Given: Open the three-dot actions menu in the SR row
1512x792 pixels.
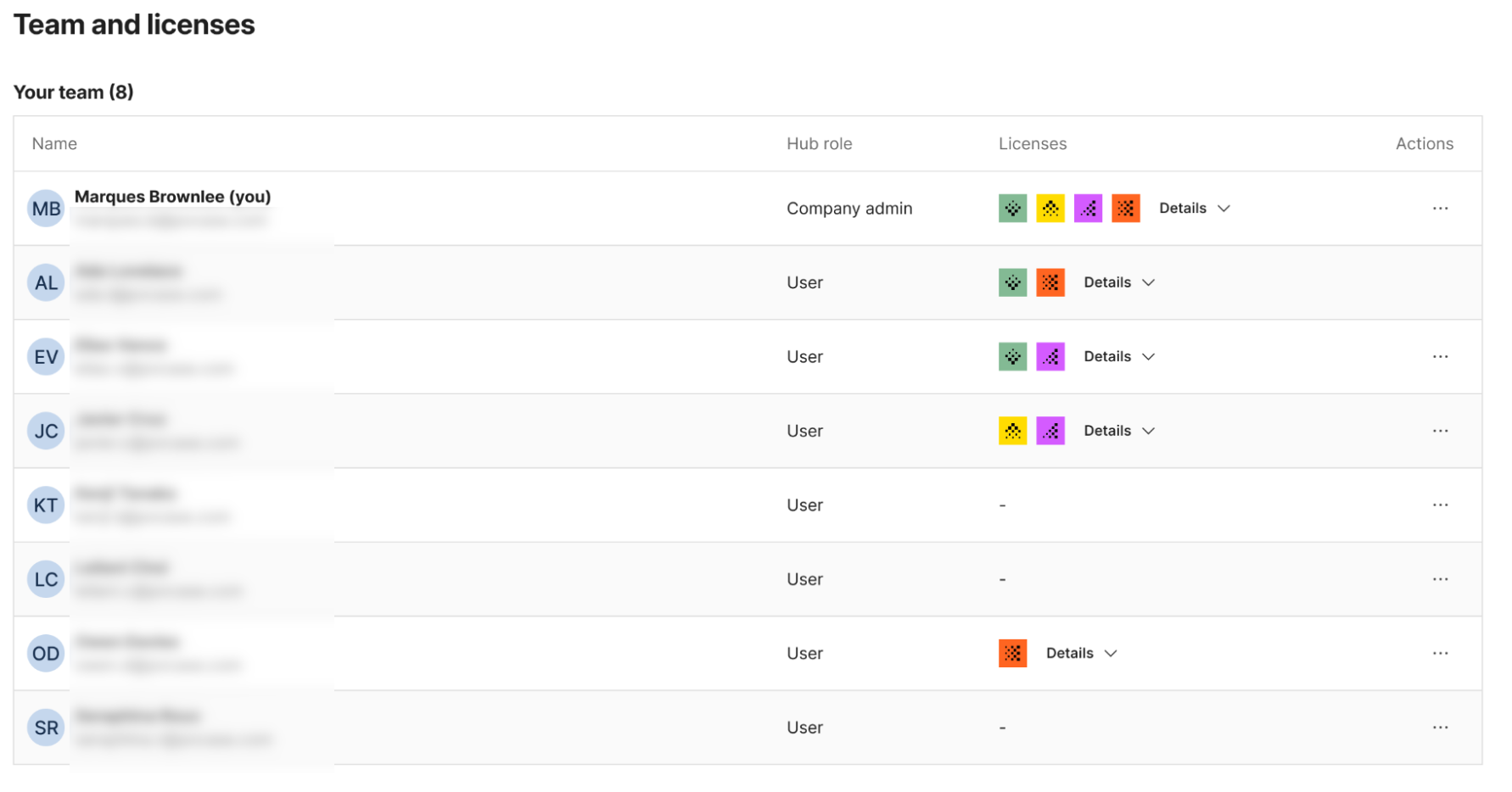Looking at the screenshot, I should pos(1440,727).
